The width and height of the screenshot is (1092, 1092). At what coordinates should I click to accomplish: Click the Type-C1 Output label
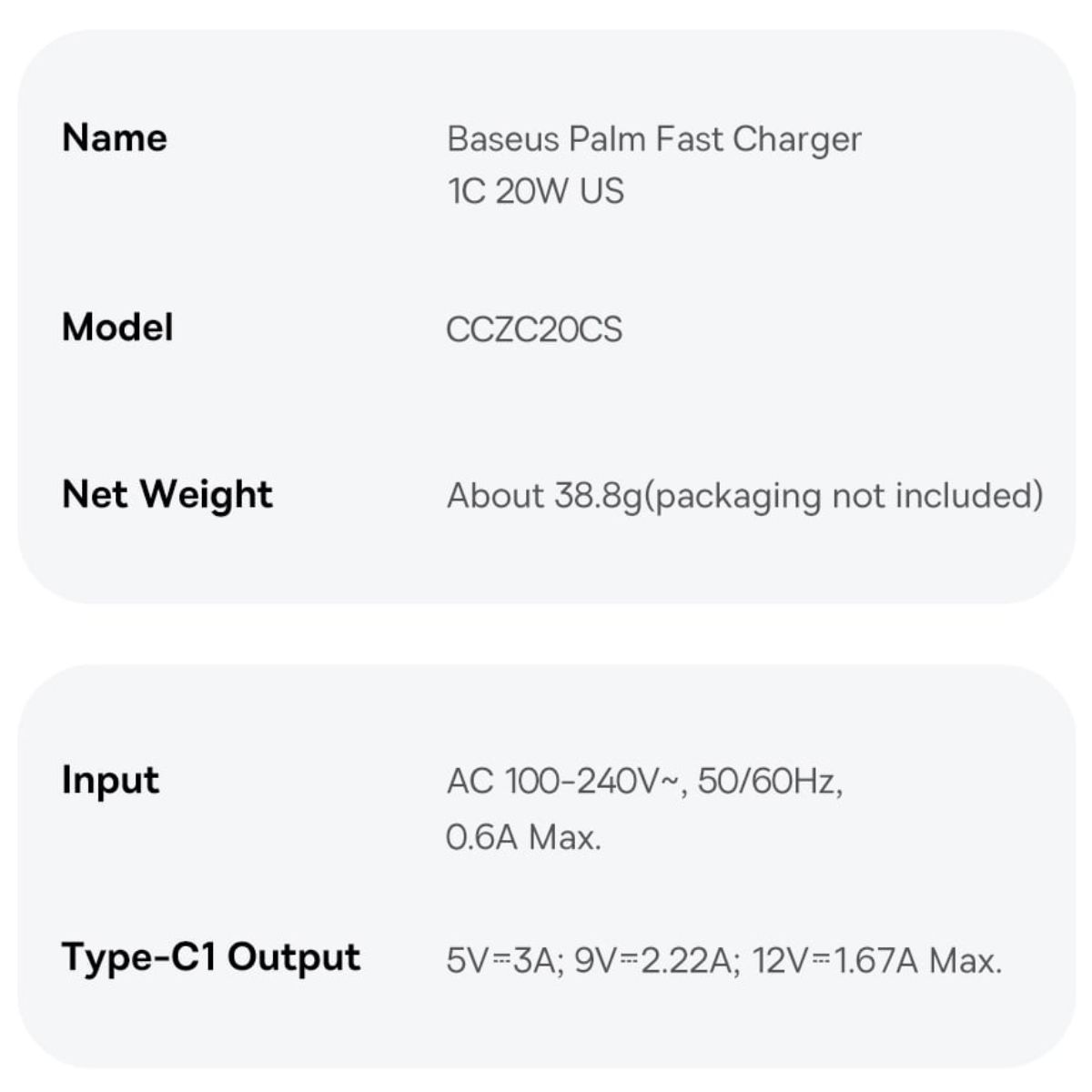pos(211,957)
